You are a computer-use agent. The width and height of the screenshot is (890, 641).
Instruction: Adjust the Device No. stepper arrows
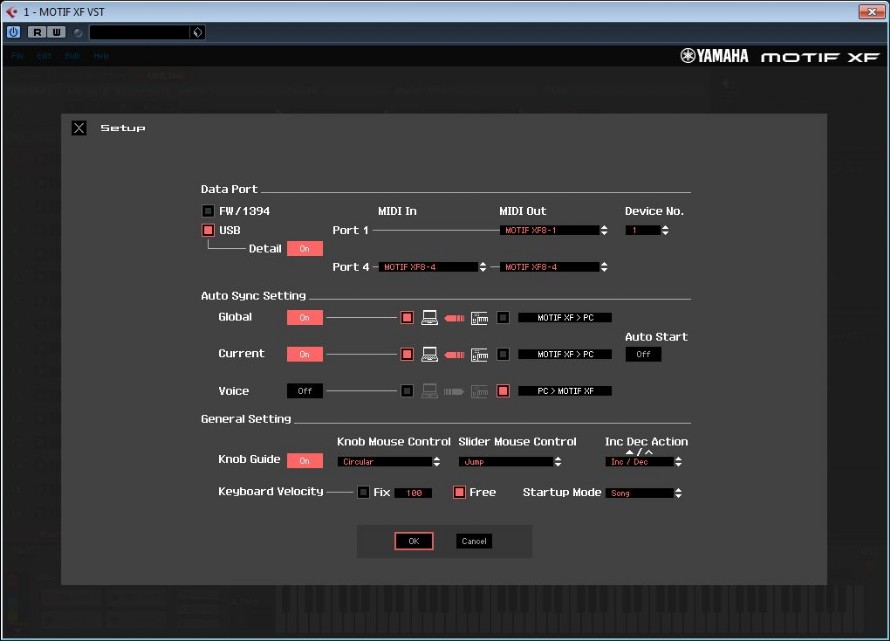tap(665, 230)
